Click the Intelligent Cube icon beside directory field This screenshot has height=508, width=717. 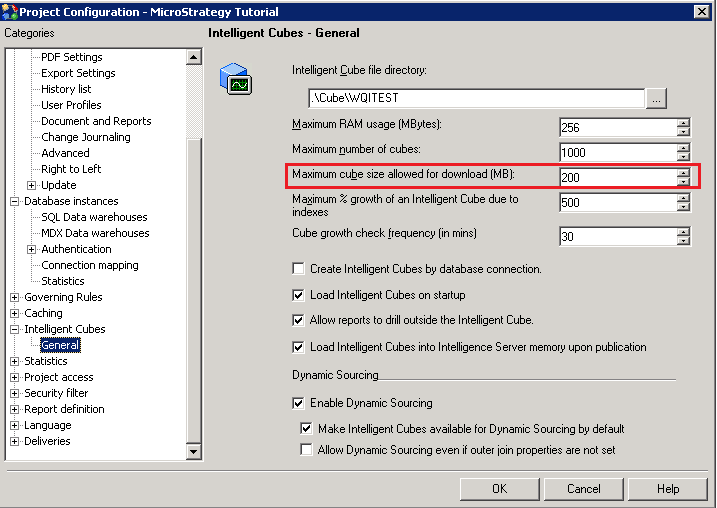235,80
